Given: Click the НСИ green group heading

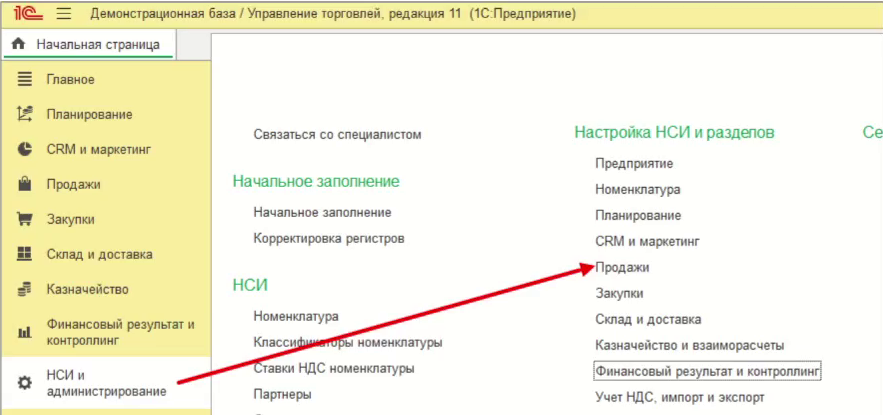Looking at the screenshot, I should [250, 285].
